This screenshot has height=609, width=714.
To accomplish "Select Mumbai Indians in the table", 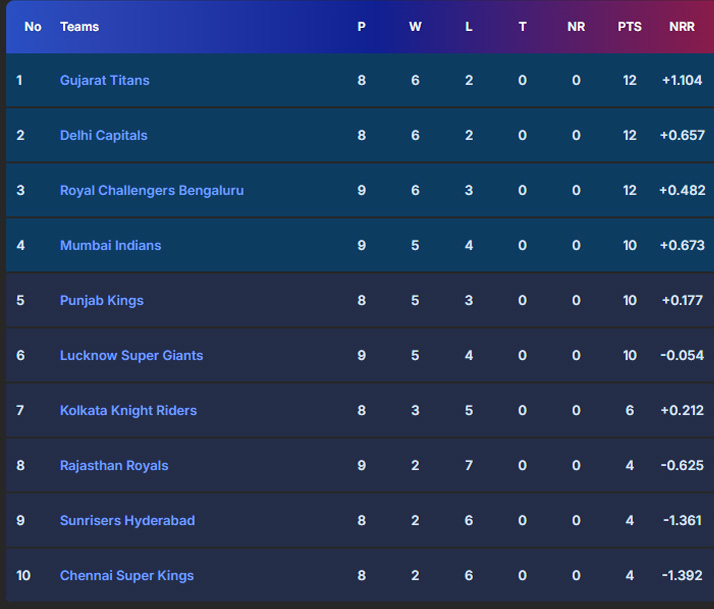I will pyautogui.click(x=110, y=245).
